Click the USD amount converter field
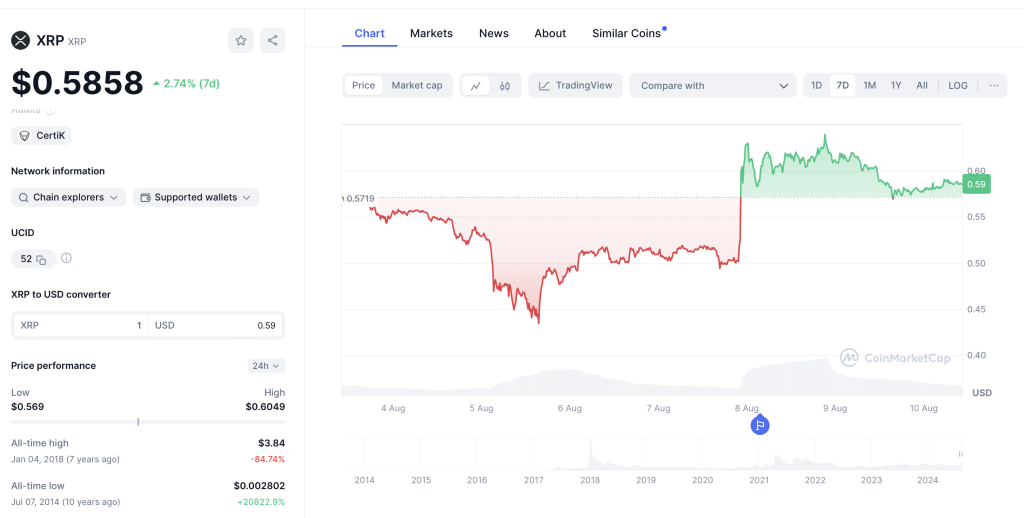 (216, 325)
